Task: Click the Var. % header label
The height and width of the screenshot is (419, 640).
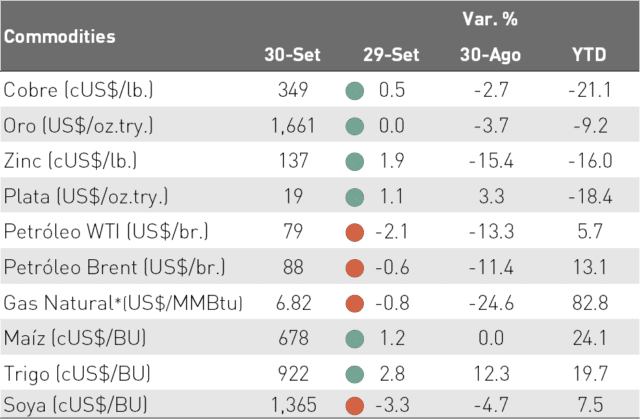Action: (x=490, y=19)
